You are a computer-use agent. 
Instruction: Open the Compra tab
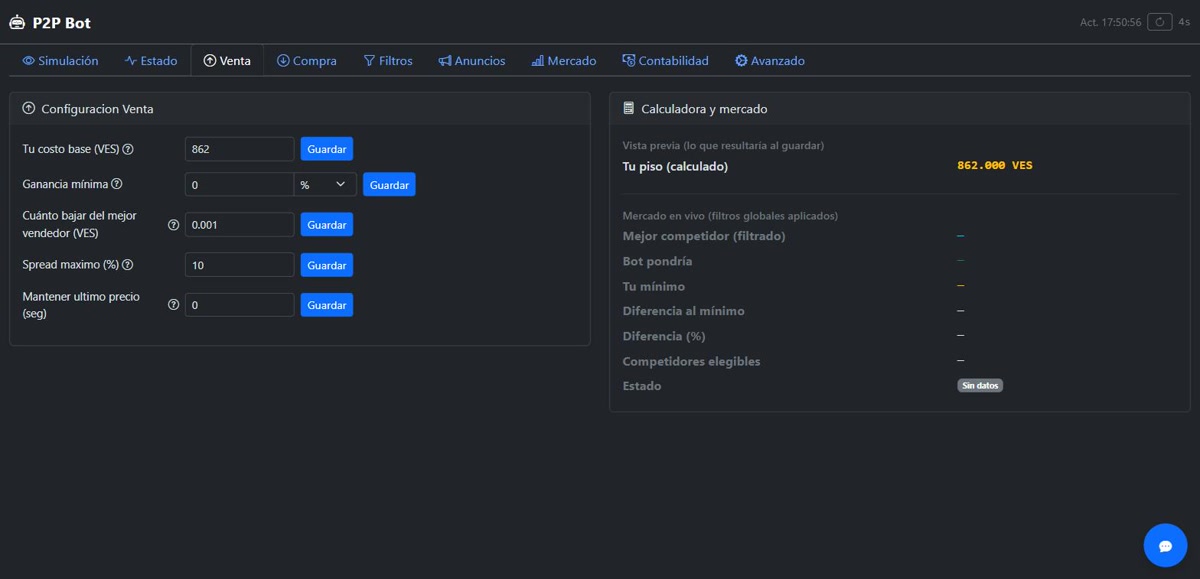pos(307,61)
